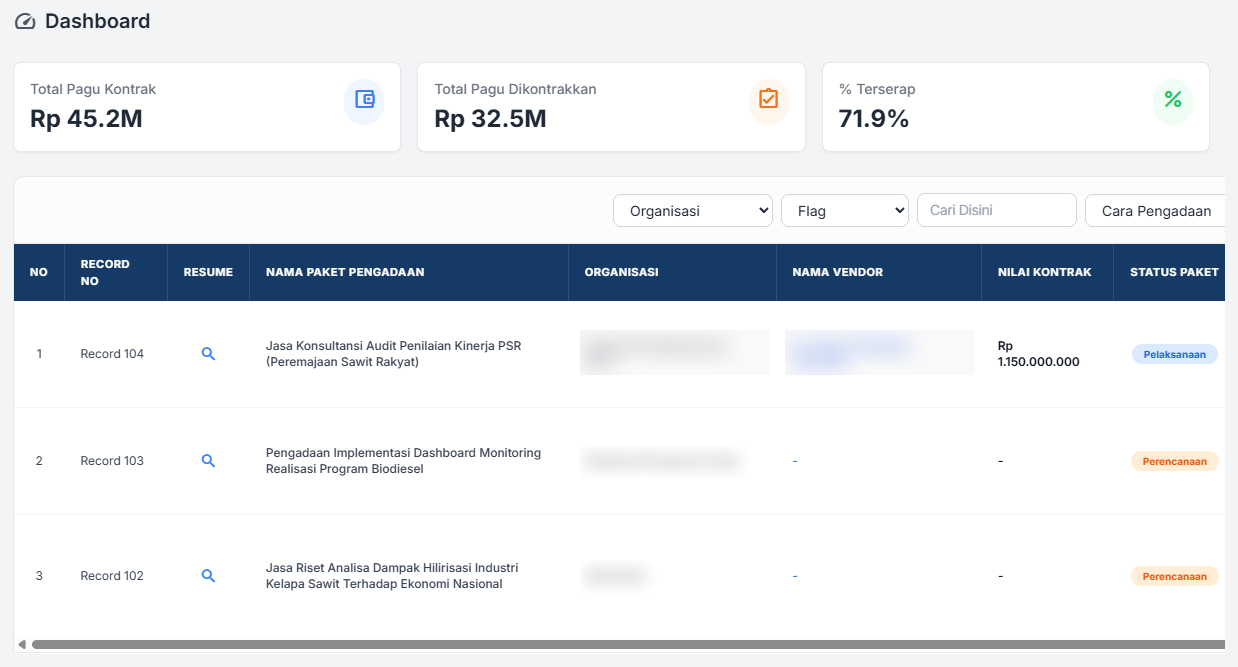Click the clipboard check icon on Total Pagu Dikontrakkan
Screen dimensions: 1238x667
point(768,99)
